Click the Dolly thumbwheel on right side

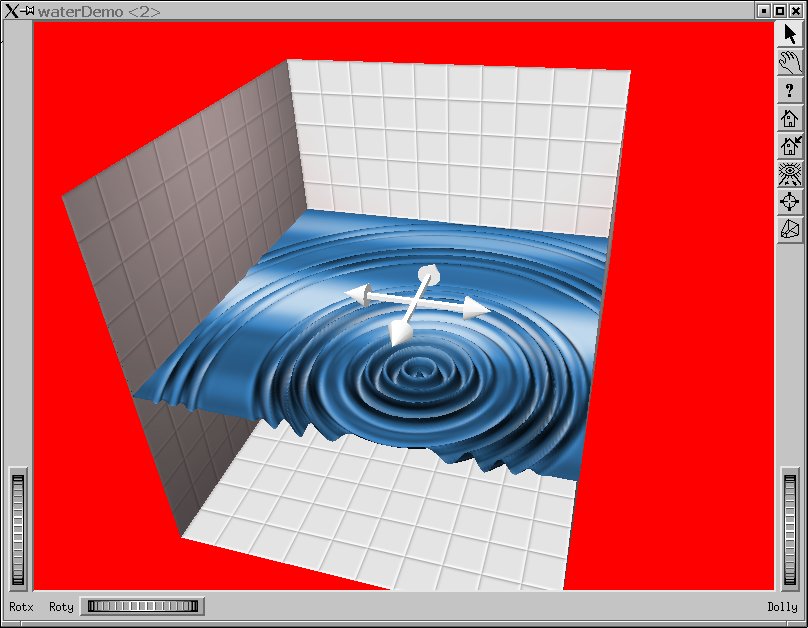tap(790, 530)
